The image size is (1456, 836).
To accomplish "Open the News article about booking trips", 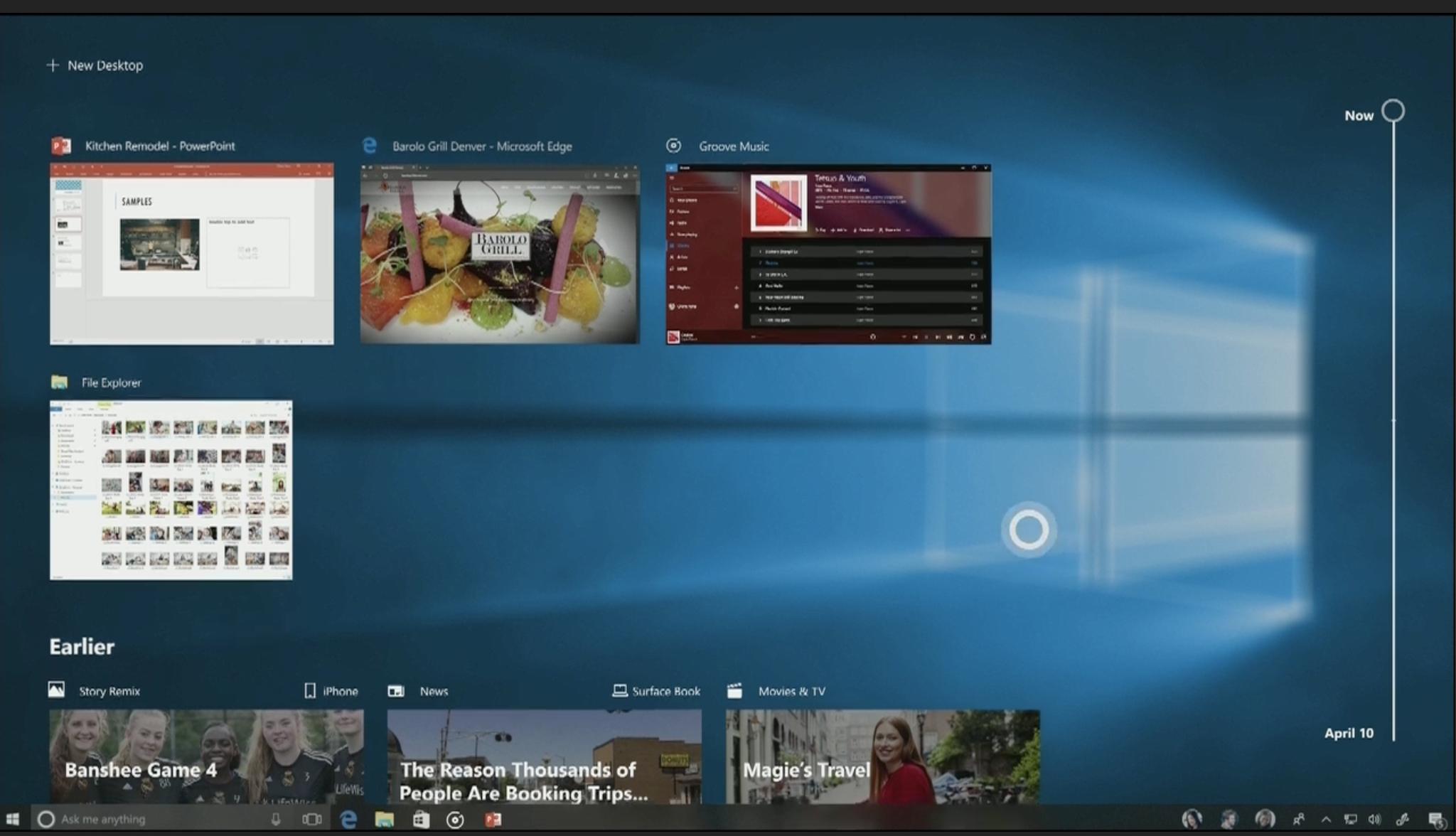I will 544,756.
